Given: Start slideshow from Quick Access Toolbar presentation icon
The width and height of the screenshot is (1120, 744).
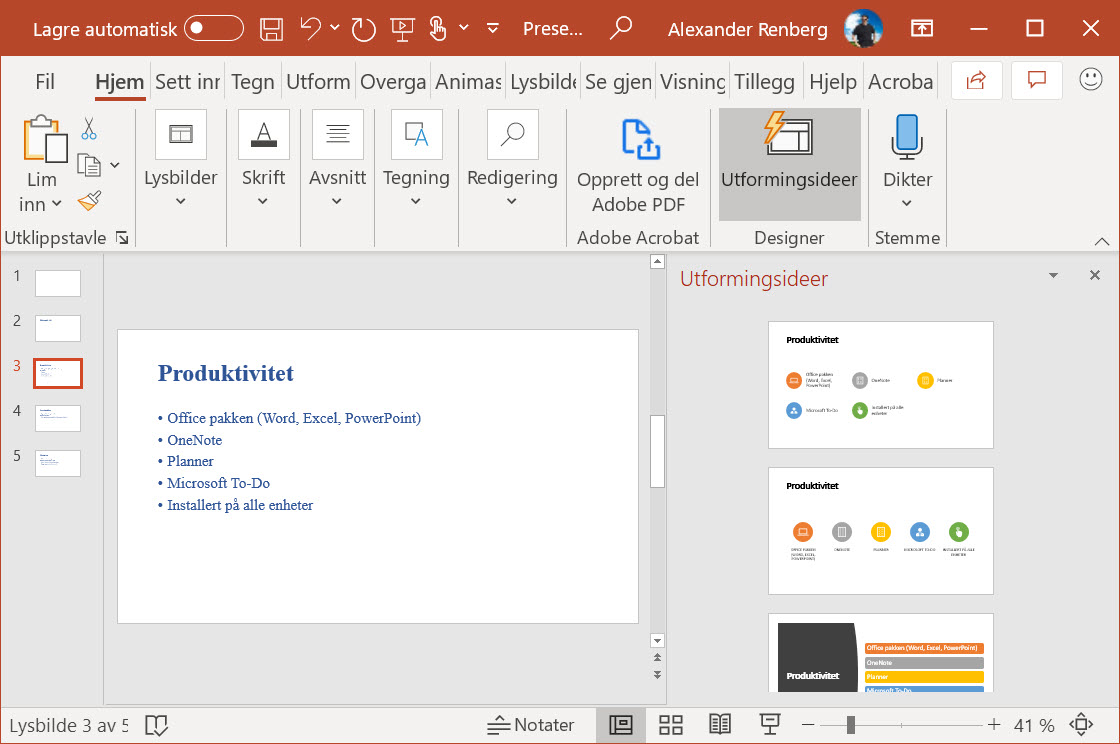Looking at the screenshot, I should pos(402,28).
